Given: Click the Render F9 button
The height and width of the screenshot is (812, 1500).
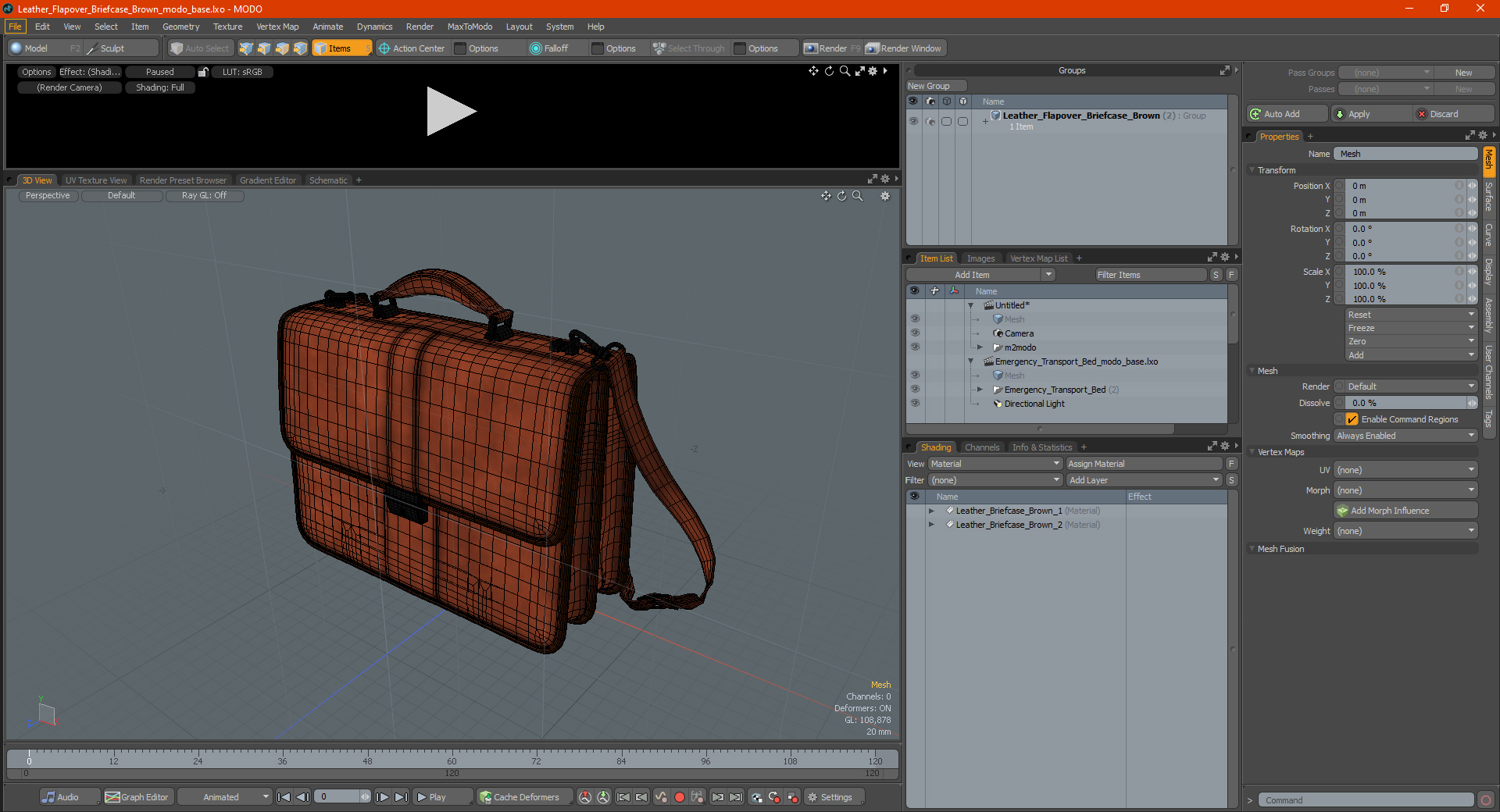Looking at the screenshot, I should point(832,48).
